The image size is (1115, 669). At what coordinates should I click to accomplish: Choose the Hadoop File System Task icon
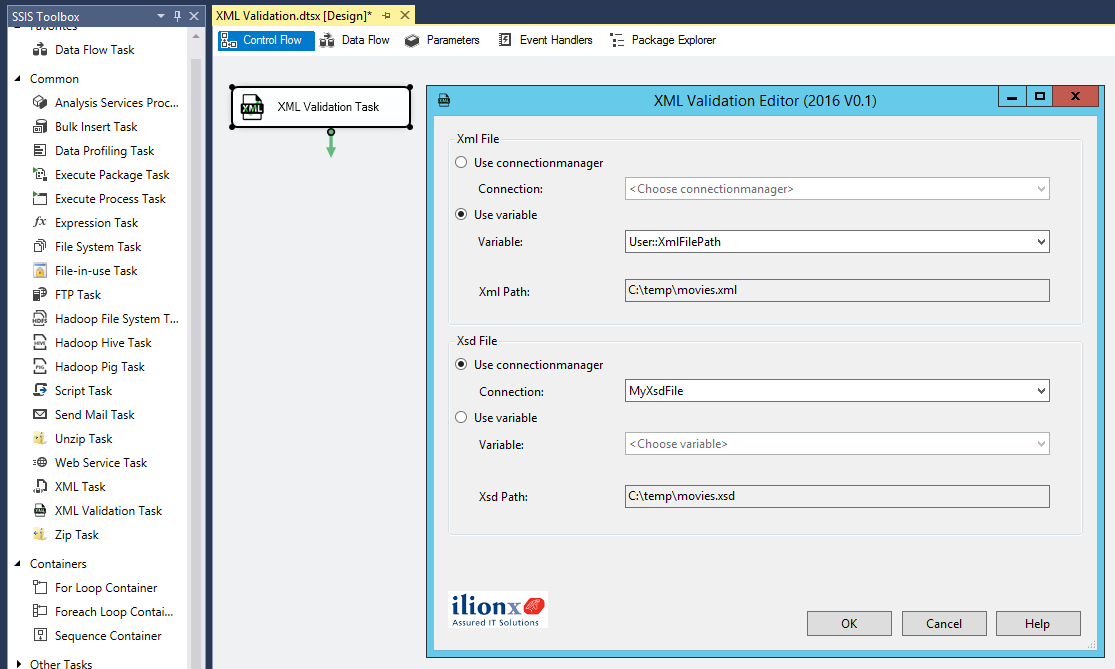pos(40,319)
